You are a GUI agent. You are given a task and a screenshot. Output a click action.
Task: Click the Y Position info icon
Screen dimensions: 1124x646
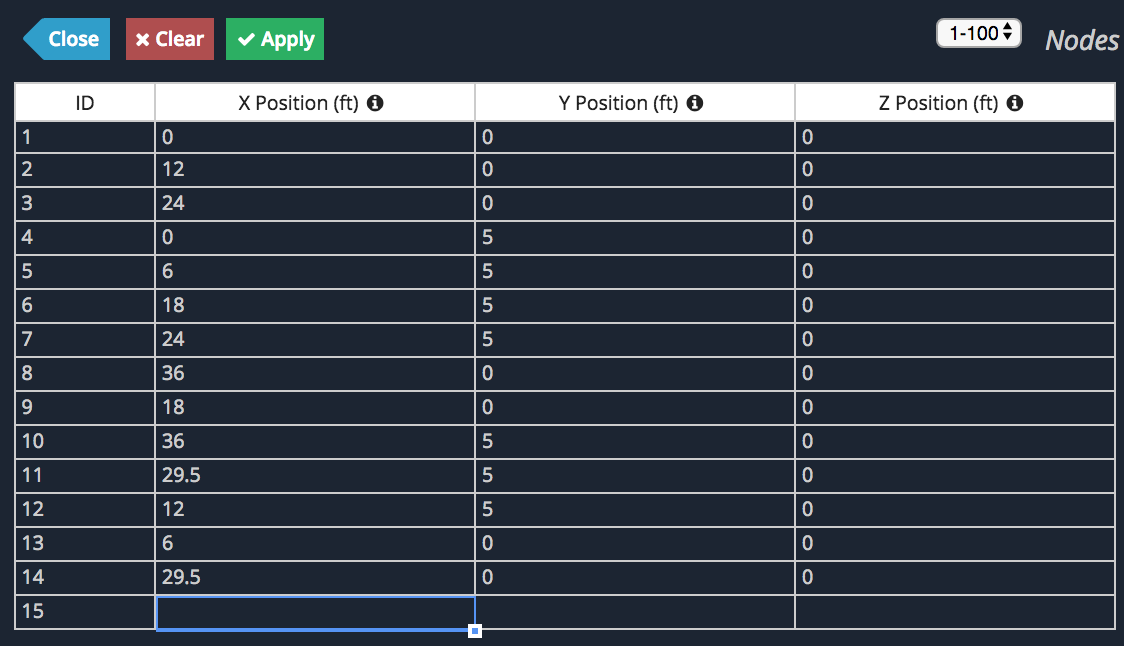(695, 103)
